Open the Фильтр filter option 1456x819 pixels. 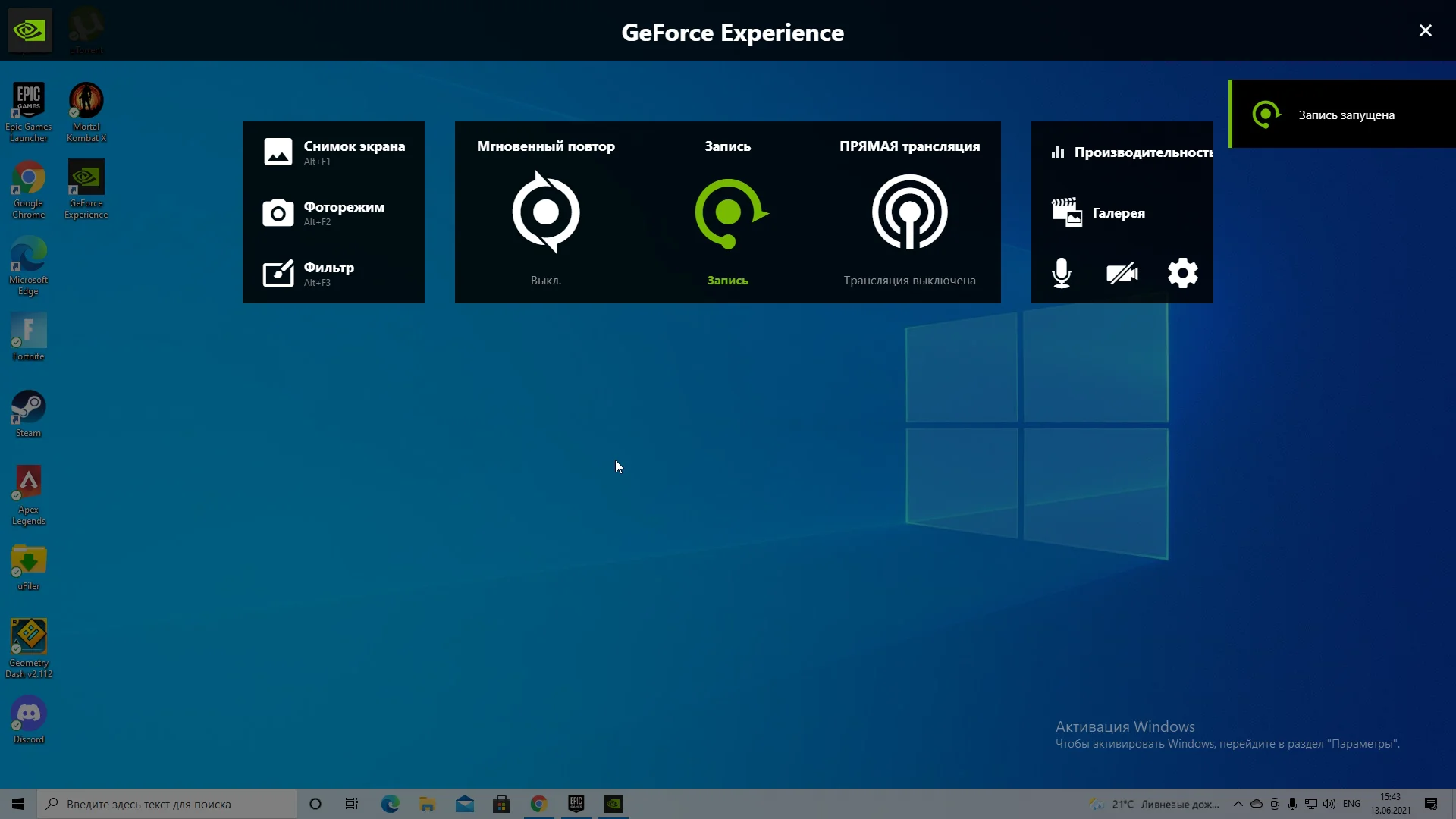[309, 273]
